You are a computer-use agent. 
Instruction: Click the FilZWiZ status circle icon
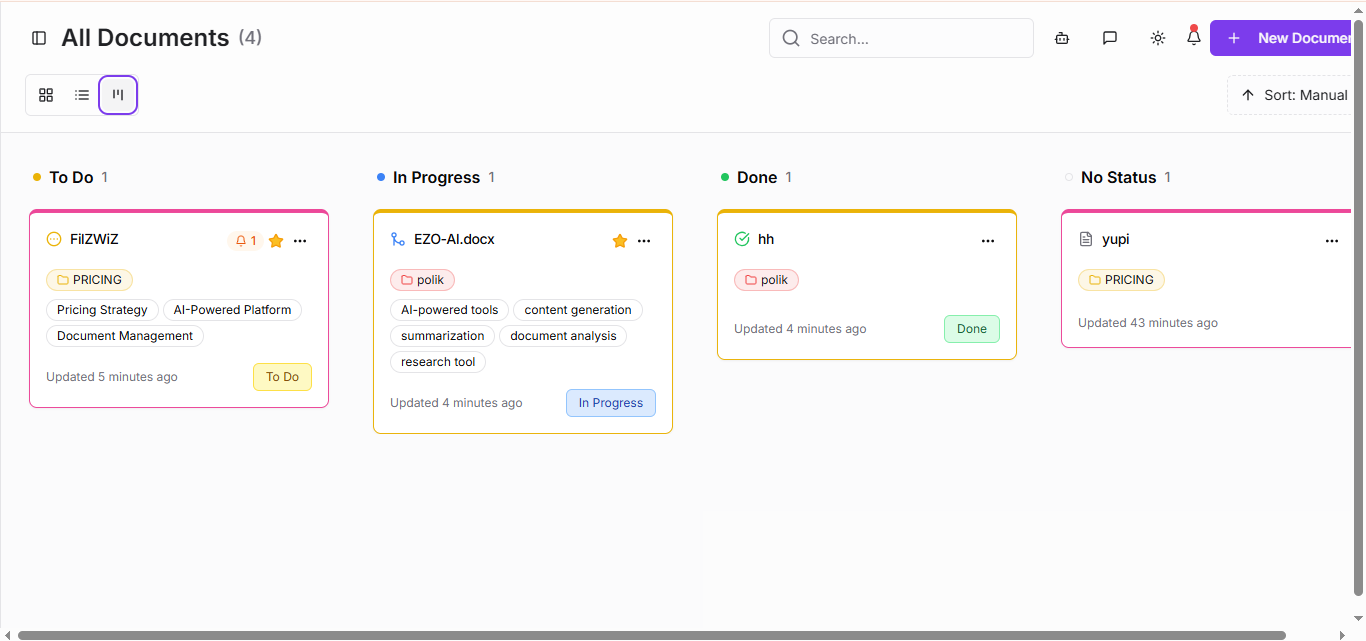(54, 239)
